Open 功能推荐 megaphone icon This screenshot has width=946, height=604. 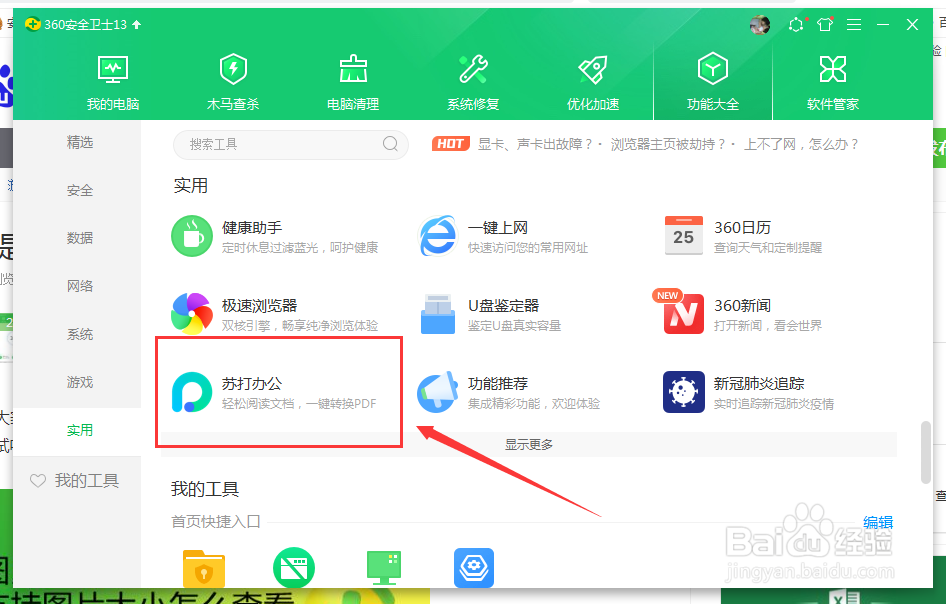438,392
